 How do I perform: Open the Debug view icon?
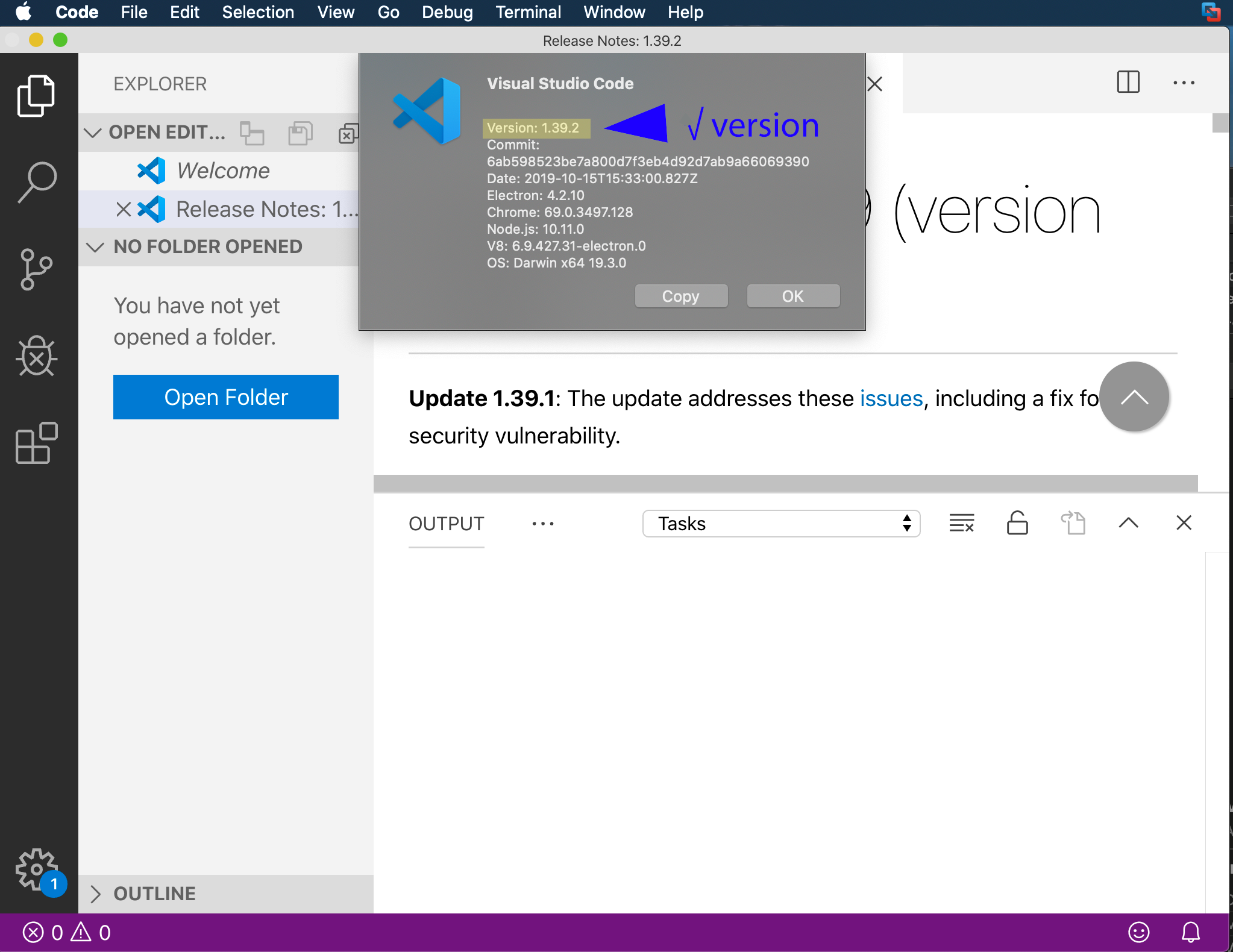(x=36, y=356)
